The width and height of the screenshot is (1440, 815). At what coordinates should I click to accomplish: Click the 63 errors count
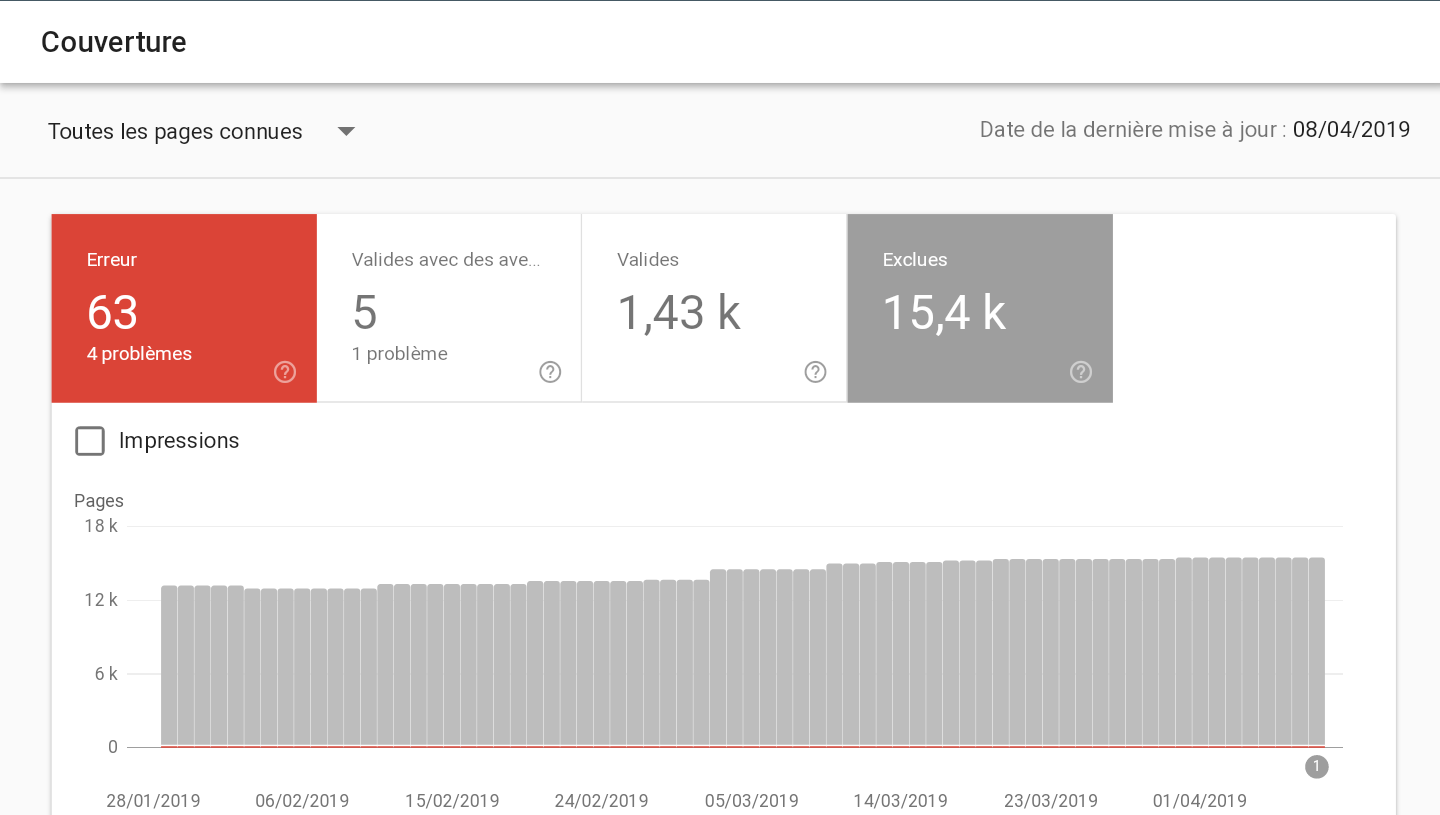point(112,313)
